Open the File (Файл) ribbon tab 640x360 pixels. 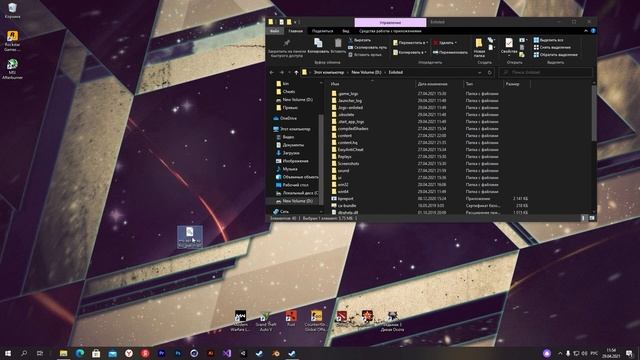pos(275,31)
